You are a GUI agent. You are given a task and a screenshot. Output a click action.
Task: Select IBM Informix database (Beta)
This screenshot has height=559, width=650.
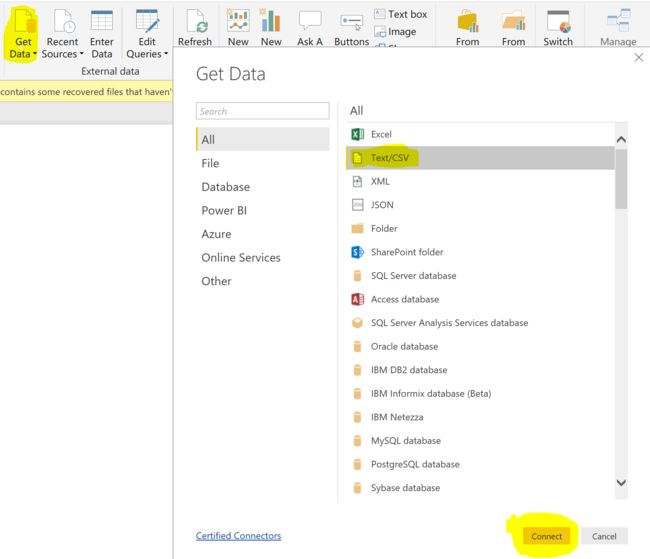tap(480, 394)
